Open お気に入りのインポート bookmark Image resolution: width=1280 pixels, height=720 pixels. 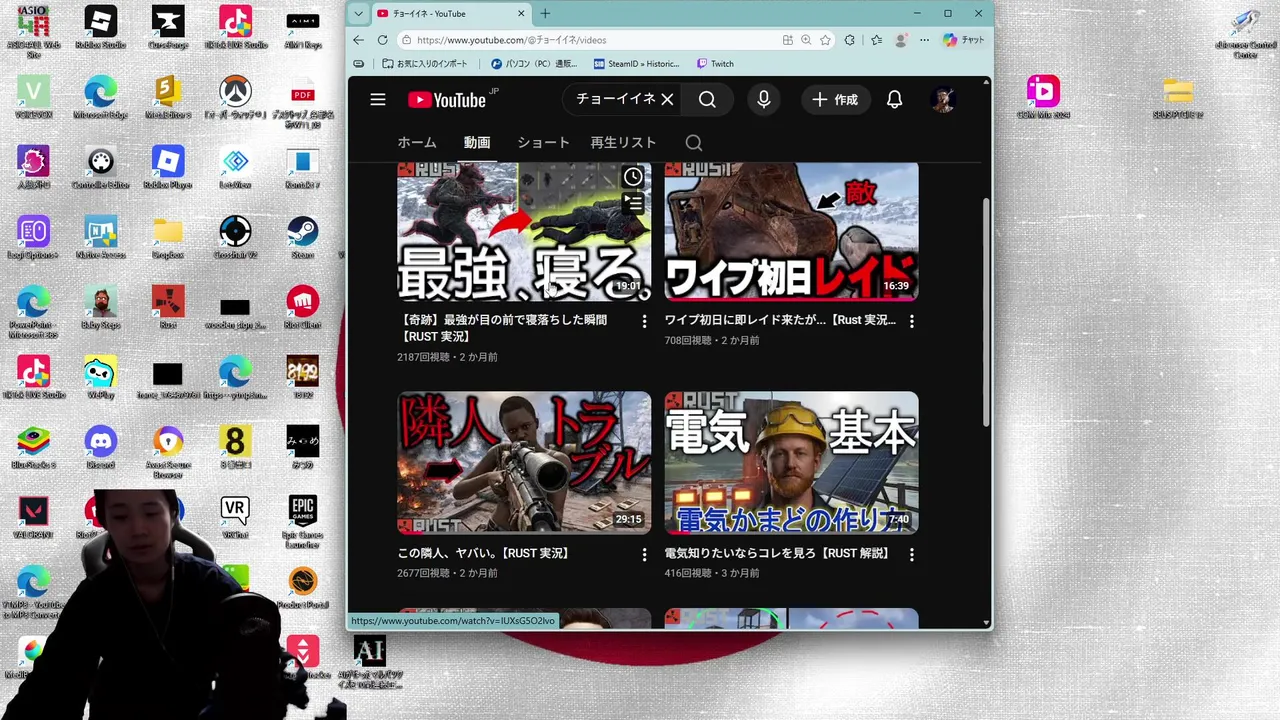[x=425, y=64]
